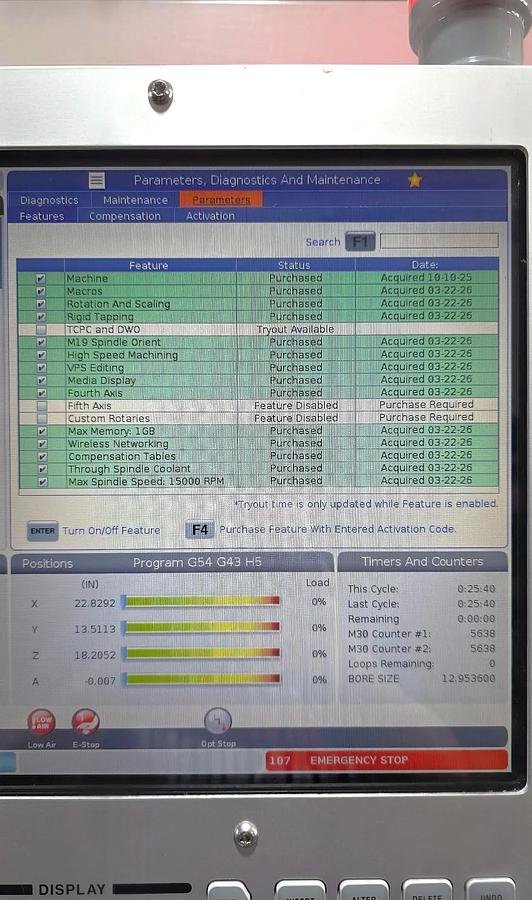Toggle the Machine feature checkbox

[41, 278]
